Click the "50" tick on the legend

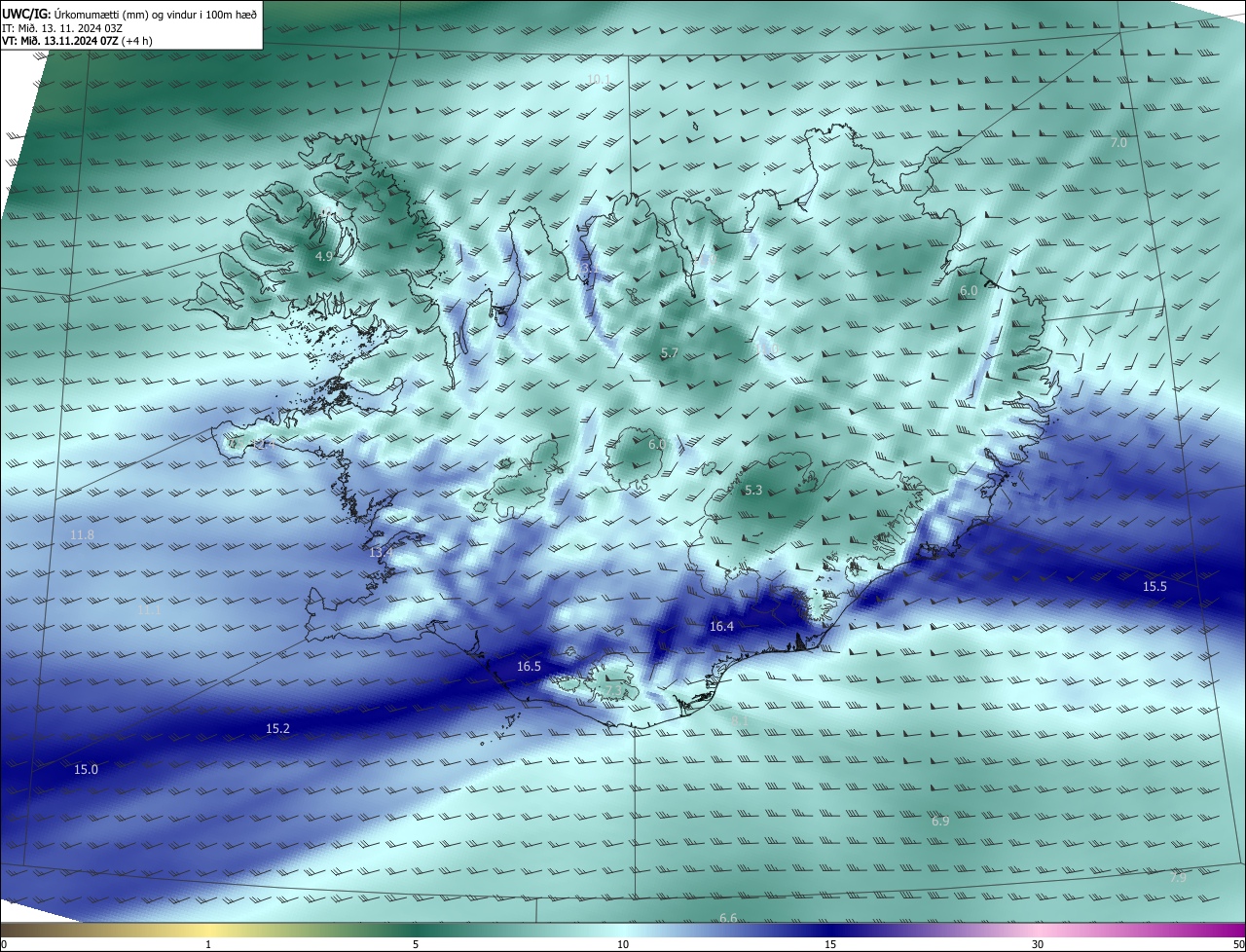[1238, 945]
